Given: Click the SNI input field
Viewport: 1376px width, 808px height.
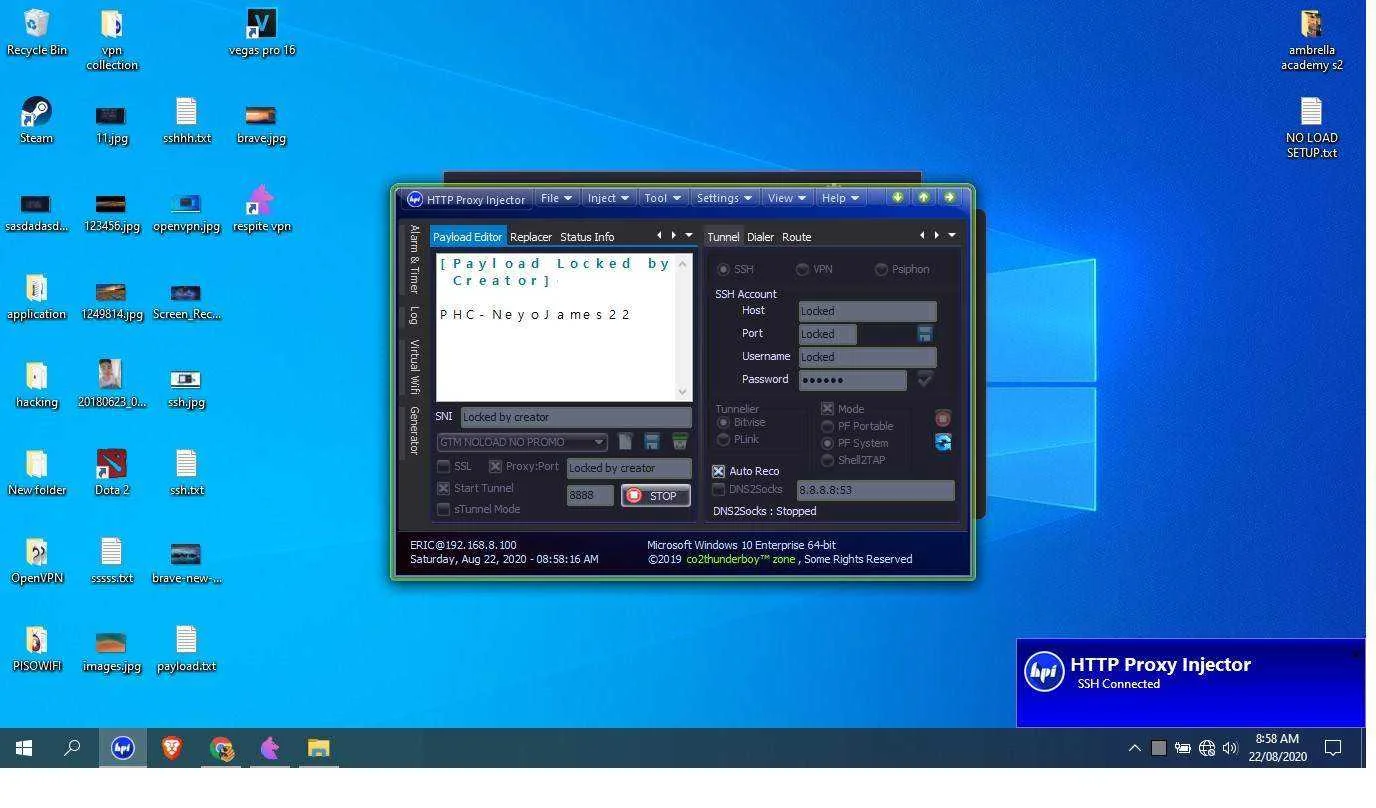Looking at the screenshot, I should (575, 417).
